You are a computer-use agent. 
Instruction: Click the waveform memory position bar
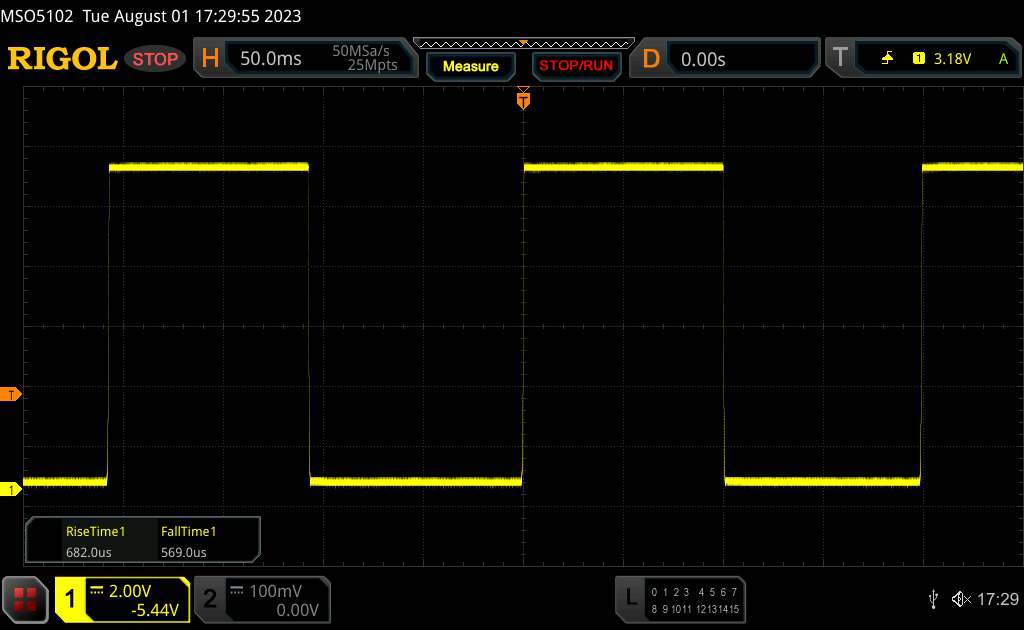(x=524, y=44)
